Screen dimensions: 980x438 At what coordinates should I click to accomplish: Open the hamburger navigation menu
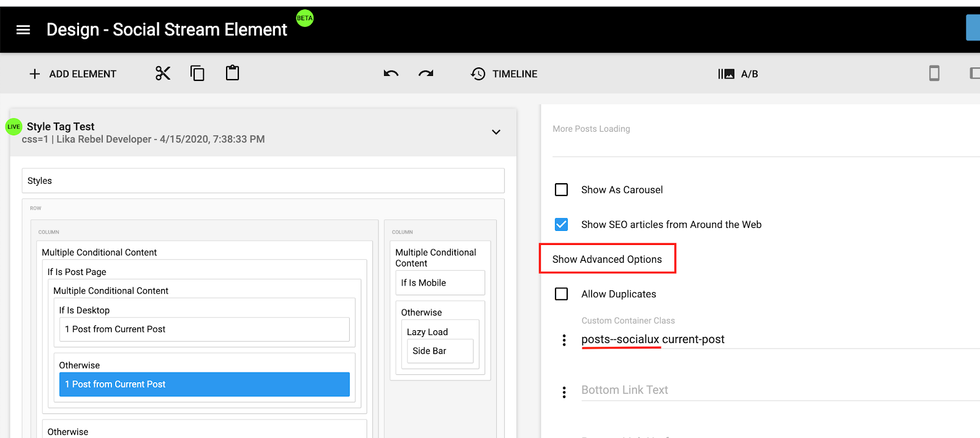(x=23, y=30)
